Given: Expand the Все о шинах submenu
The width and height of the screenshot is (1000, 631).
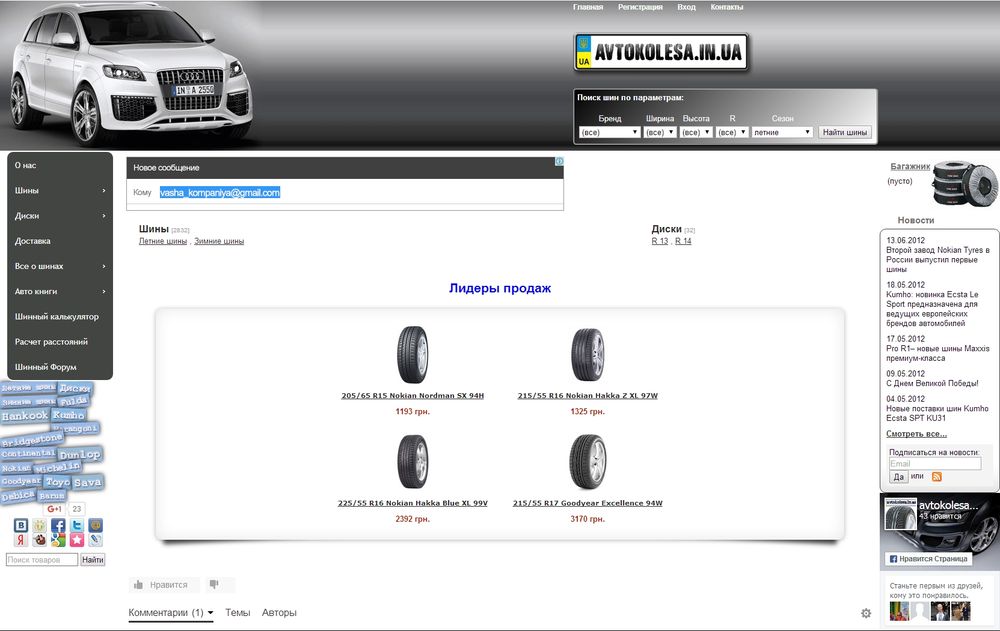Looking at the screenshot, I should point(104,266).
